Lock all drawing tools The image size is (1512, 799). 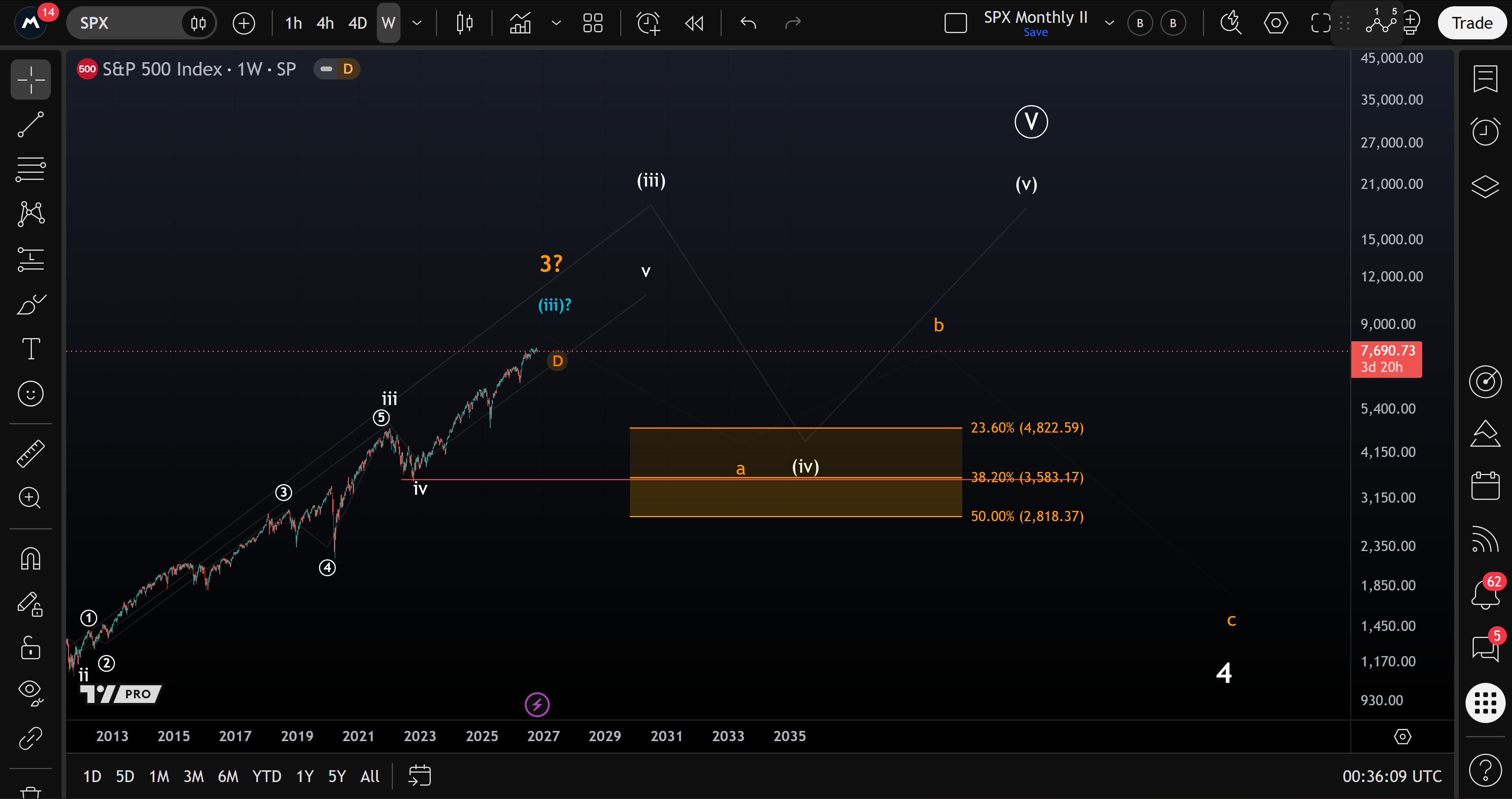click(31, 648)
